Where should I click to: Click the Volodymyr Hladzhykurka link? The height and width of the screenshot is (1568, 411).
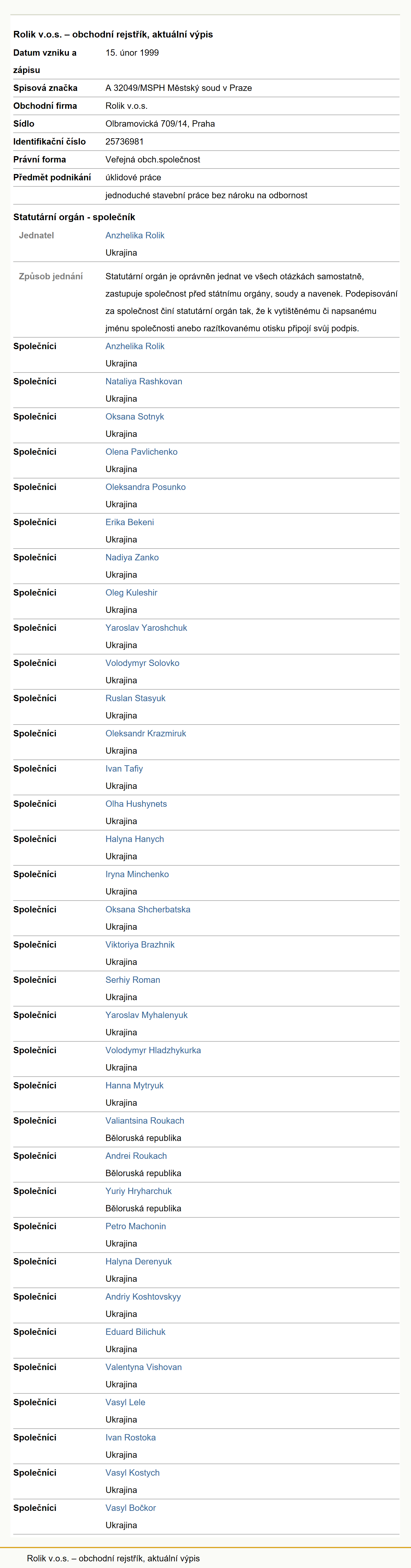click(153, 1051)
